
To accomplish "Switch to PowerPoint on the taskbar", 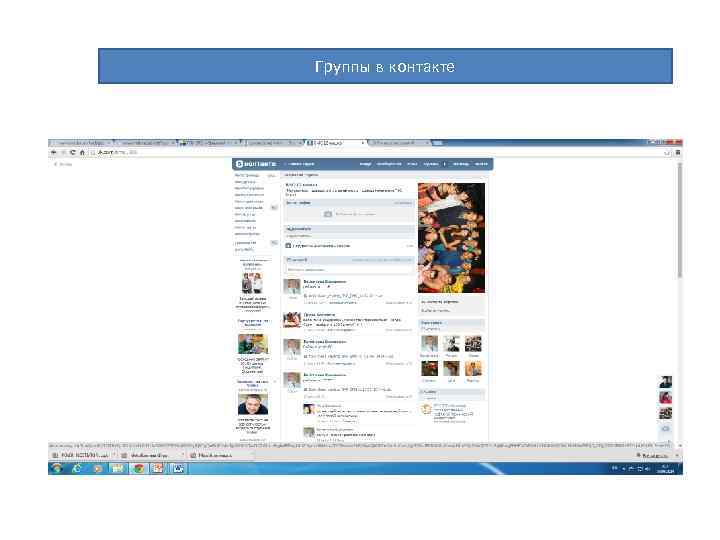I will coord(158,468).
